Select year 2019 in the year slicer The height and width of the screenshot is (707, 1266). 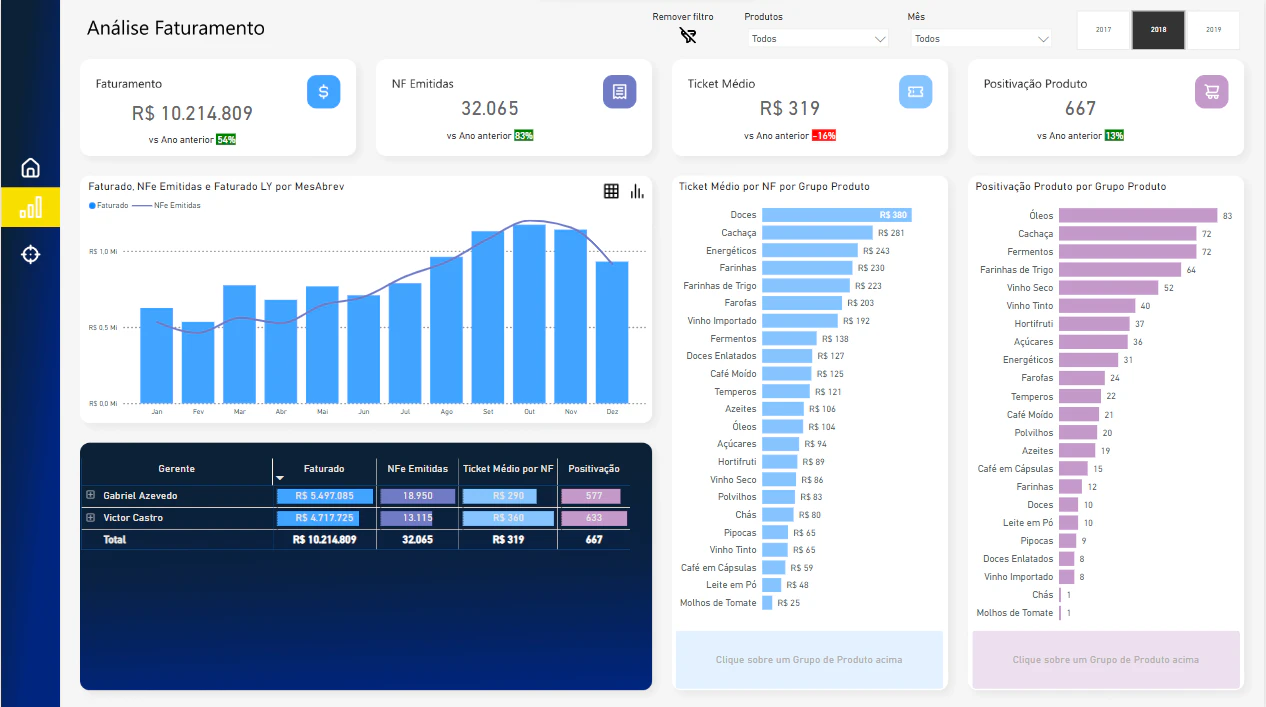1213,30
